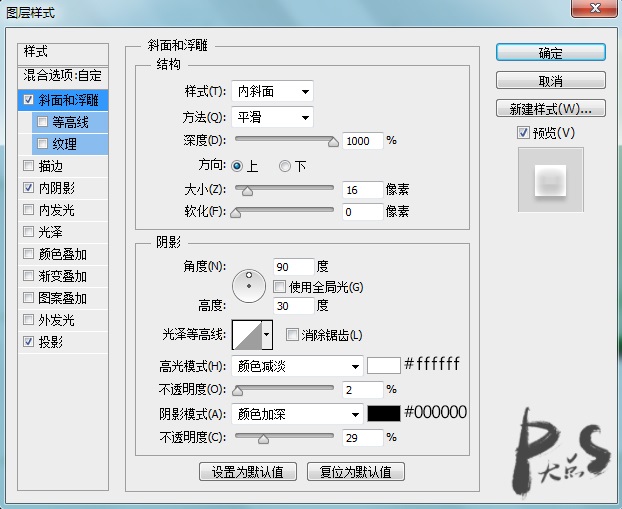The image size is (622, 509).
Task: Open the 阴影模式 颜色加深 dropdown
Action: [x=297, y=414]
